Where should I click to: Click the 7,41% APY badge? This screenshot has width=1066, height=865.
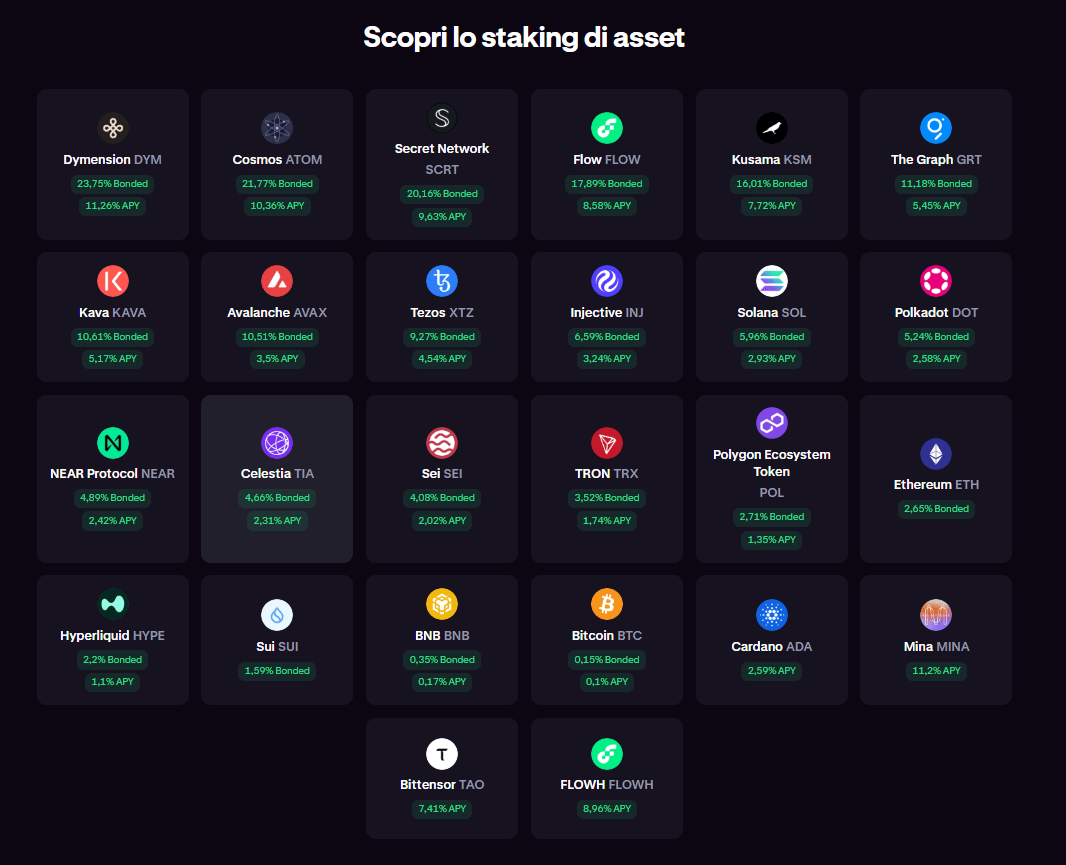point(442,809)
